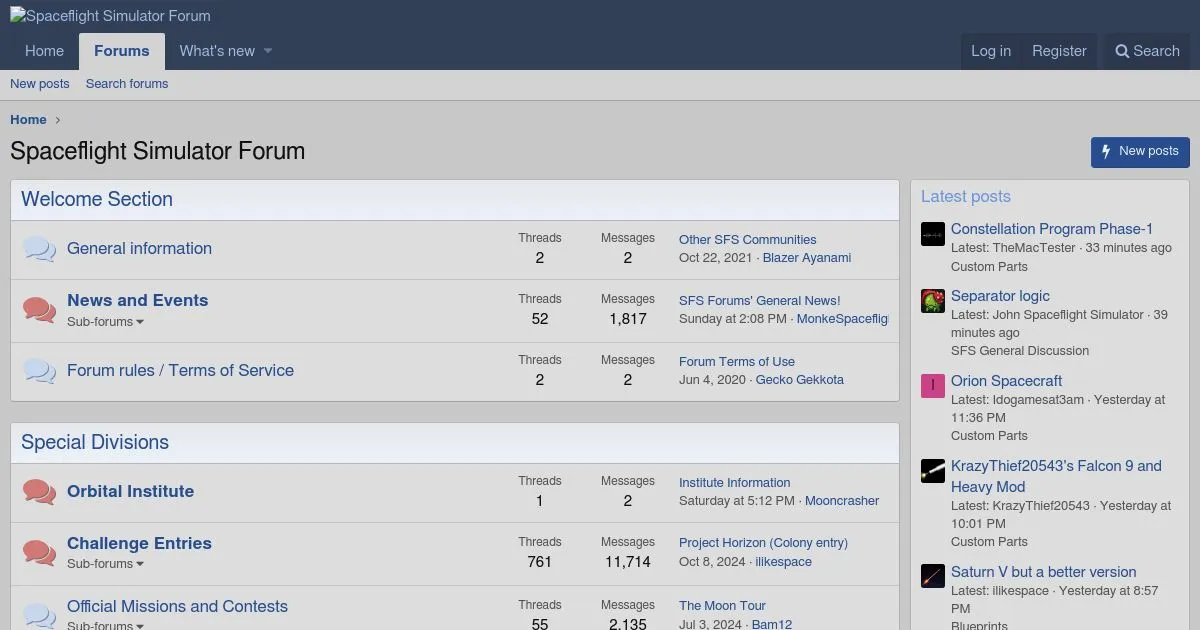View Gecko Gekkota's profile
Screen dimensions: 1200x630
[x=800, y=380]
